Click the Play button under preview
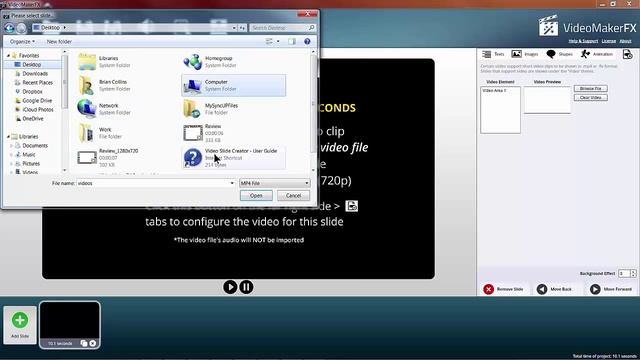This screenshot has height=360, width=640. [x=230, y=287]
